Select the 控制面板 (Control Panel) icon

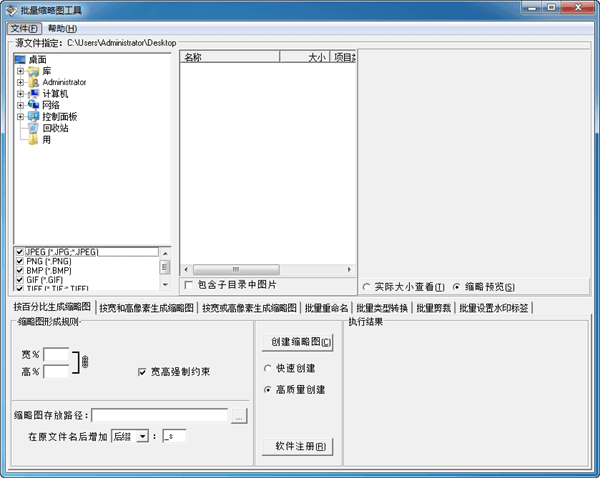click(x=34, y=117)
